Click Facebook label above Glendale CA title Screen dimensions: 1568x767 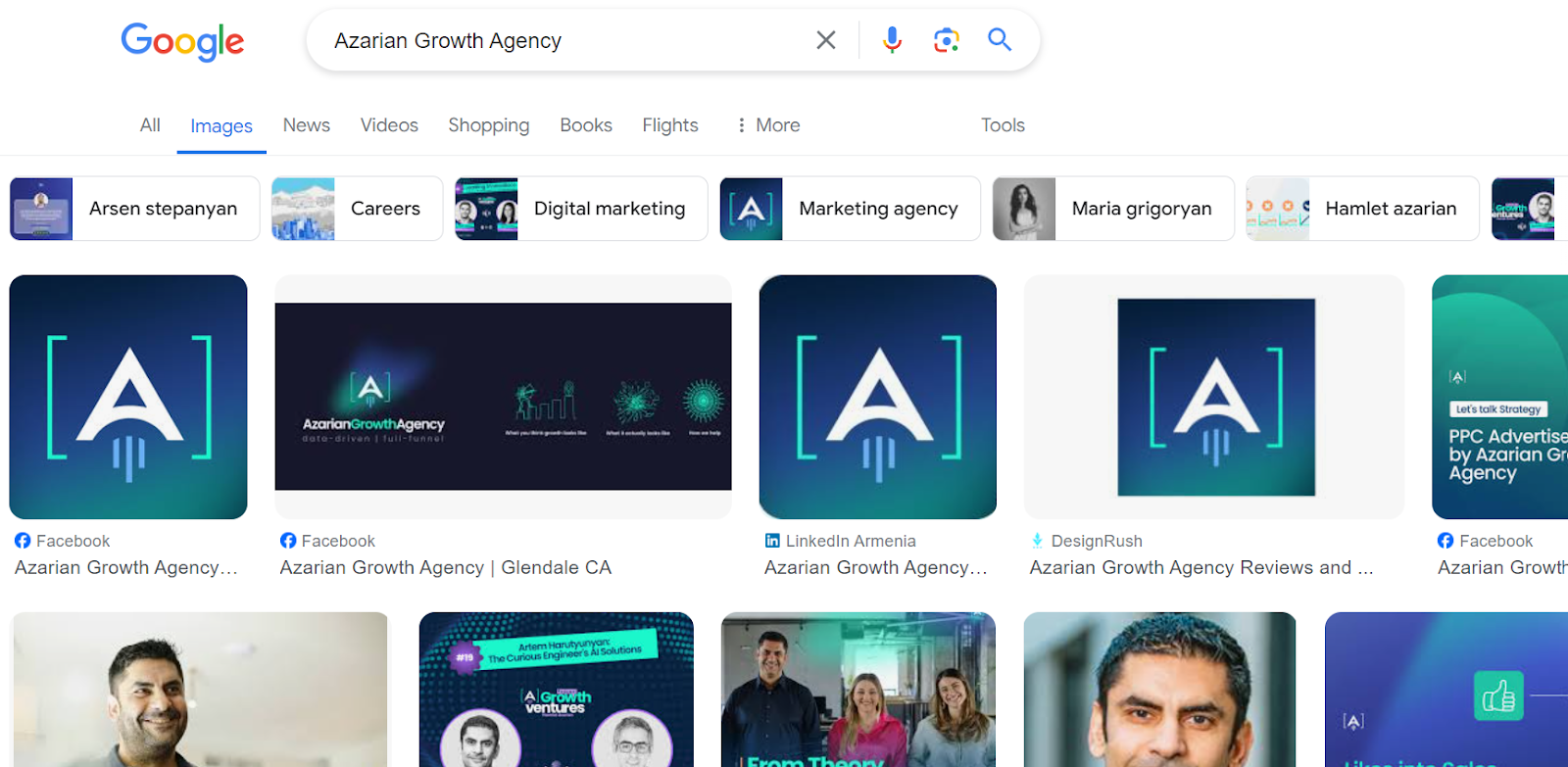[338, 541]
